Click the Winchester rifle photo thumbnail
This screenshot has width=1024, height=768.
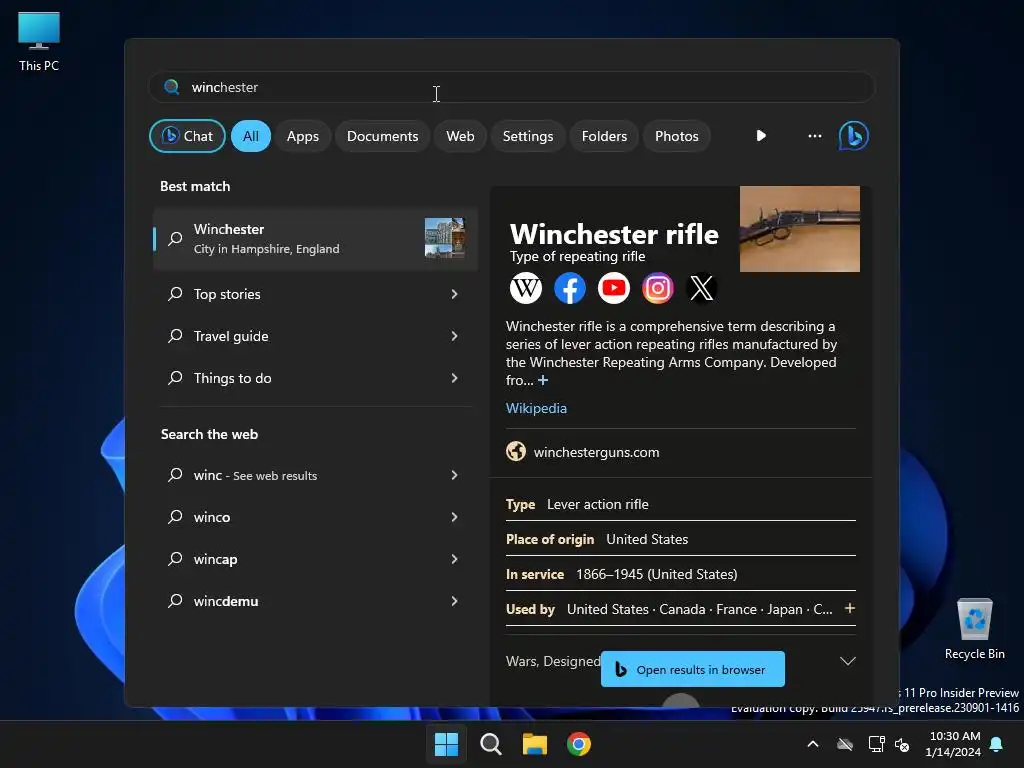799,229
